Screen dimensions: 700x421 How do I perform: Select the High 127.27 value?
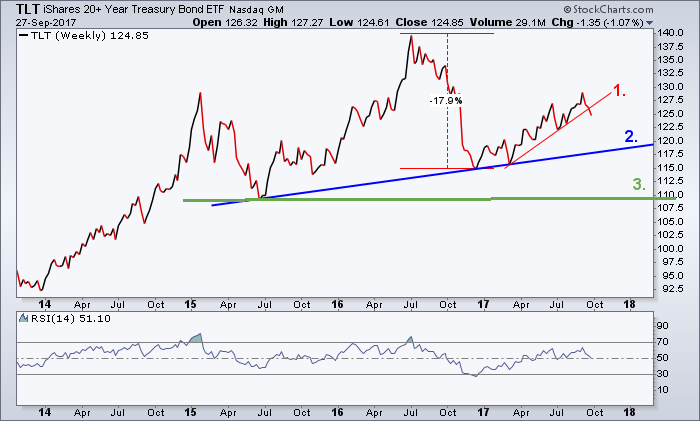293,22
